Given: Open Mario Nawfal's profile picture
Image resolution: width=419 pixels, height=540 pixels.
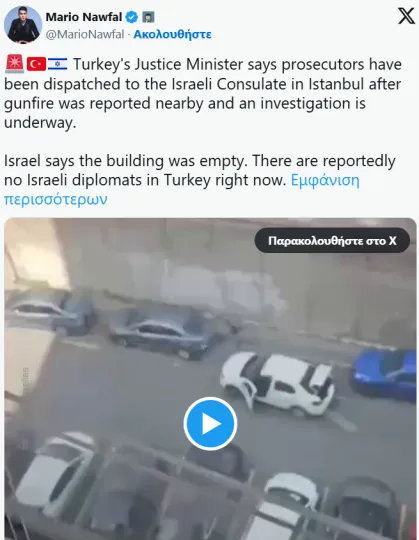Looking at the screenshot, I should [23, 24].
